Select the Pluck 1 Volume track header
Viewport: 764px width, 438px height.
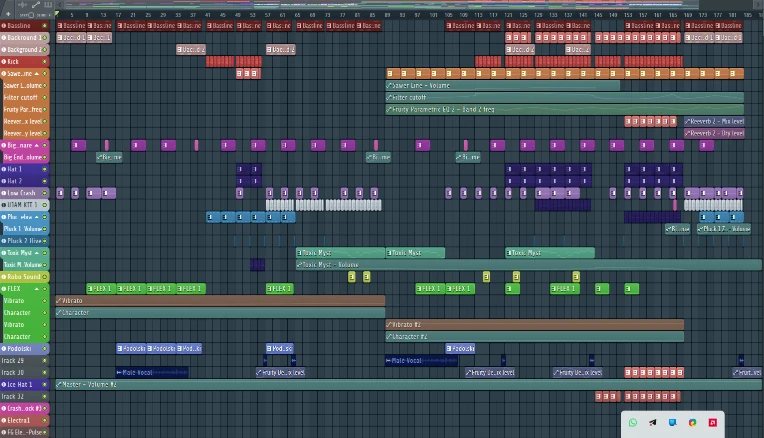(24, 229)
